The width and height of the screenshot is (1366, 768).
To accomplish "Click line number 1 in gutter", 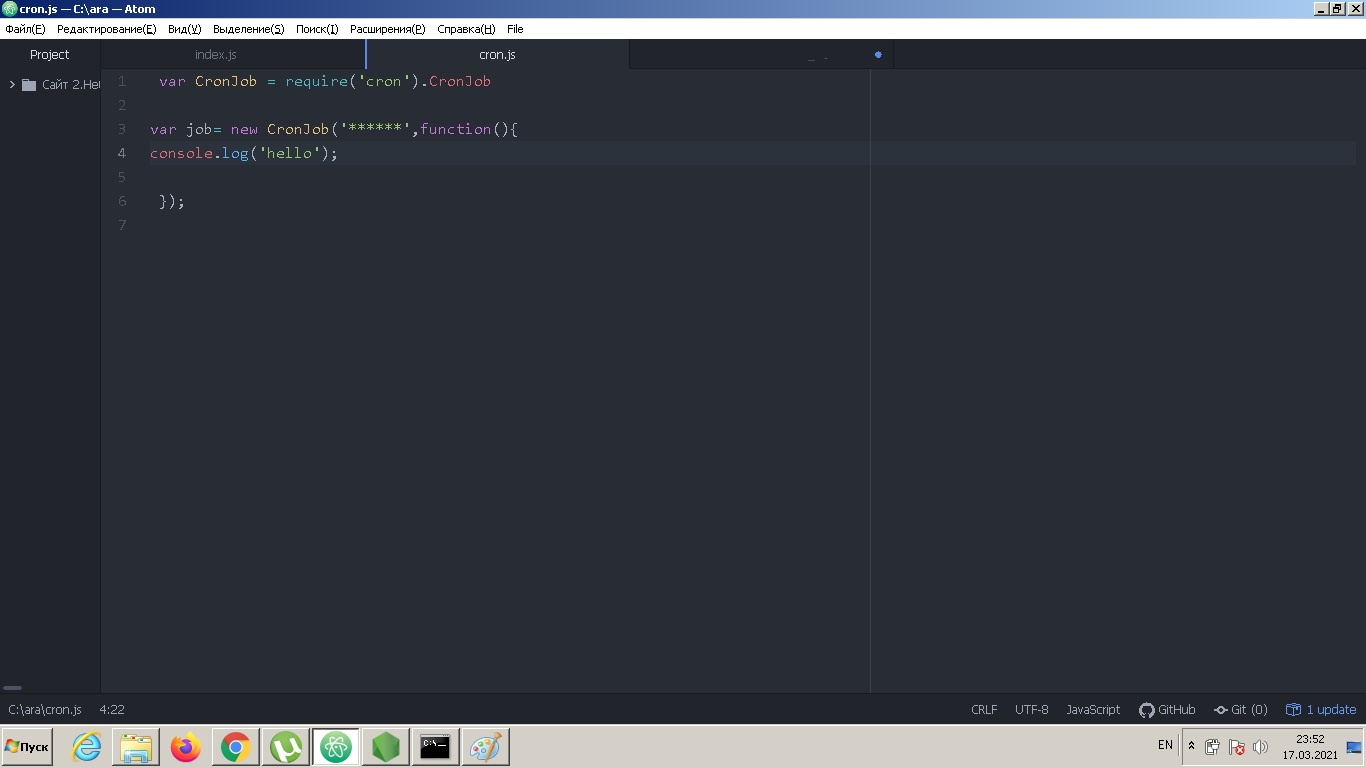I will (122, 81).
